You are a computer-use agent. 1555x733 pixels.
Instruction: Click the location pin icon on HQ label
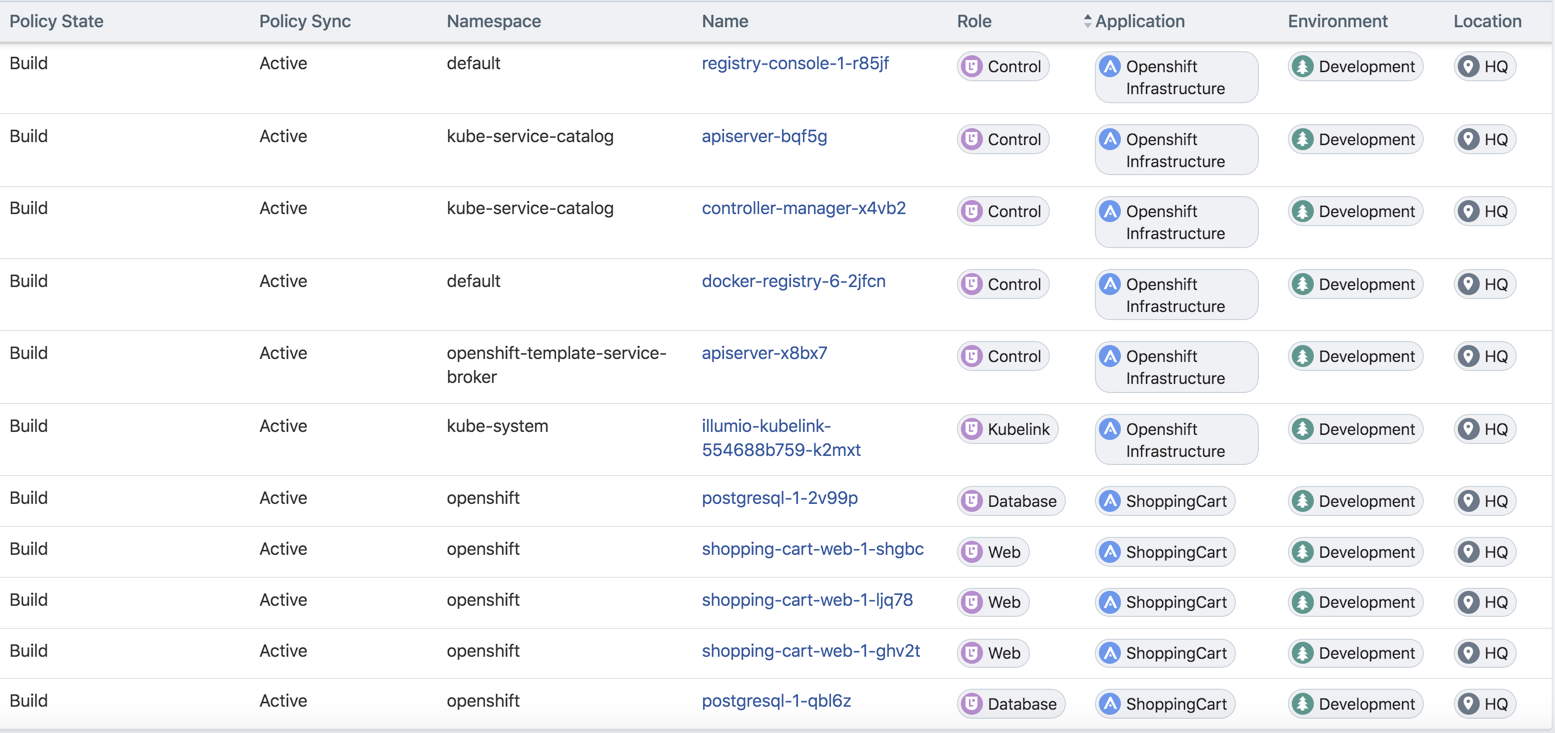1468,66
